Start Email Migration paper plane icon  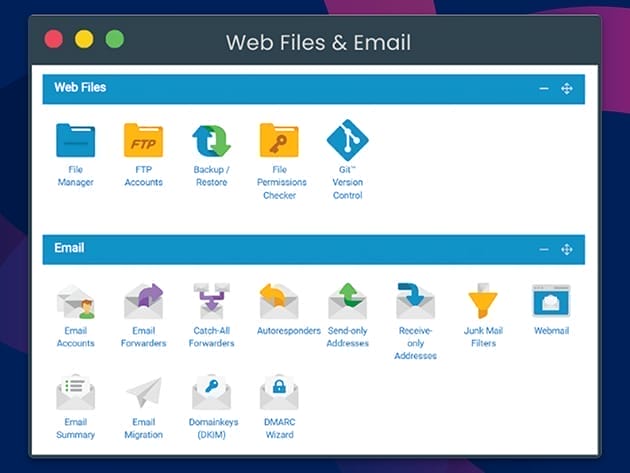tap(143, 393)
